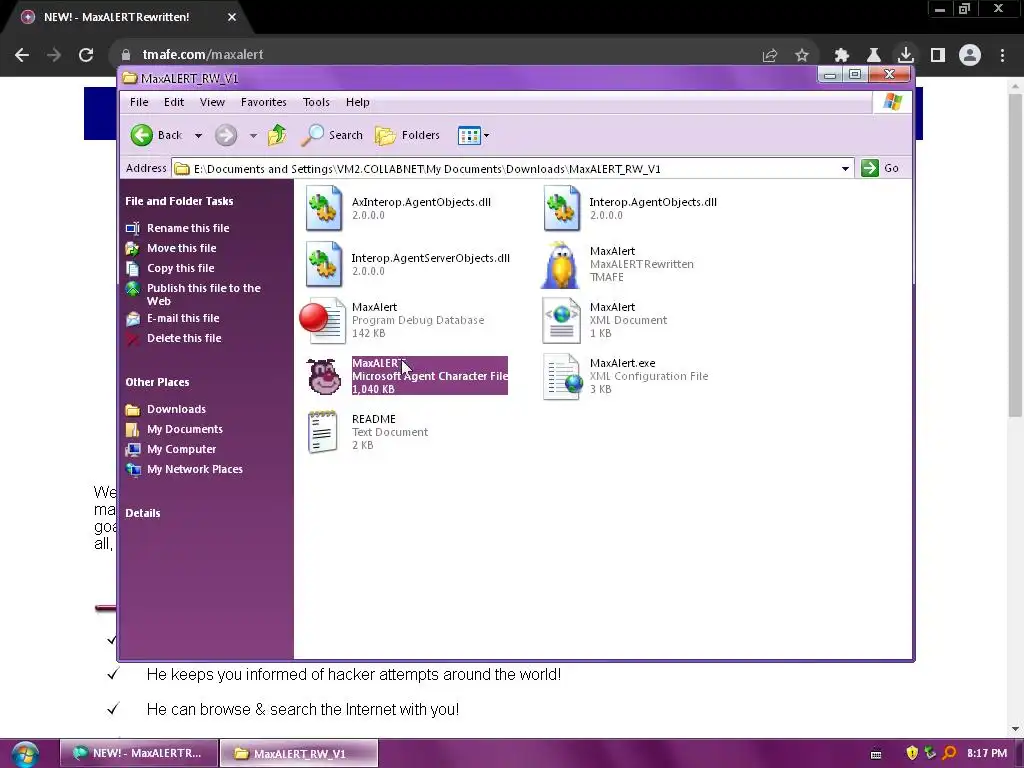
Task: Open My Network Places link
Action: pos(194,470)
